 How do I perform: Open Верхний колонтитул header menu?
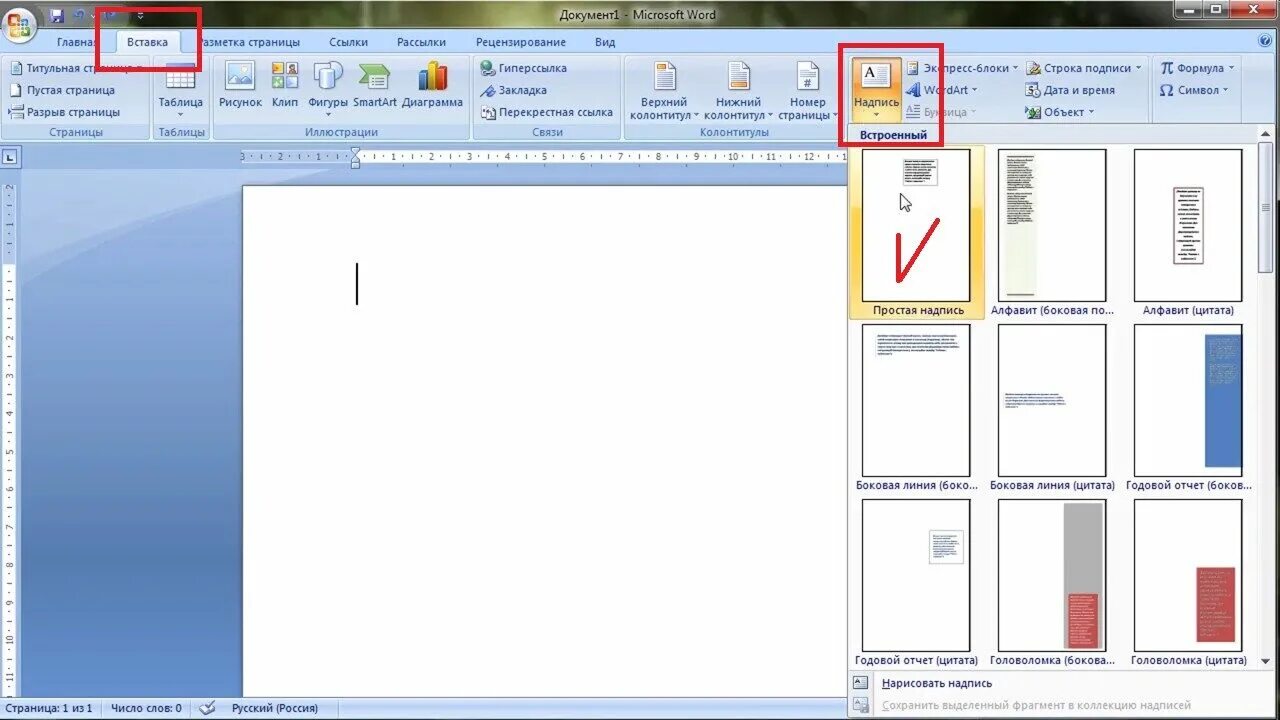(x=665, y=92)
